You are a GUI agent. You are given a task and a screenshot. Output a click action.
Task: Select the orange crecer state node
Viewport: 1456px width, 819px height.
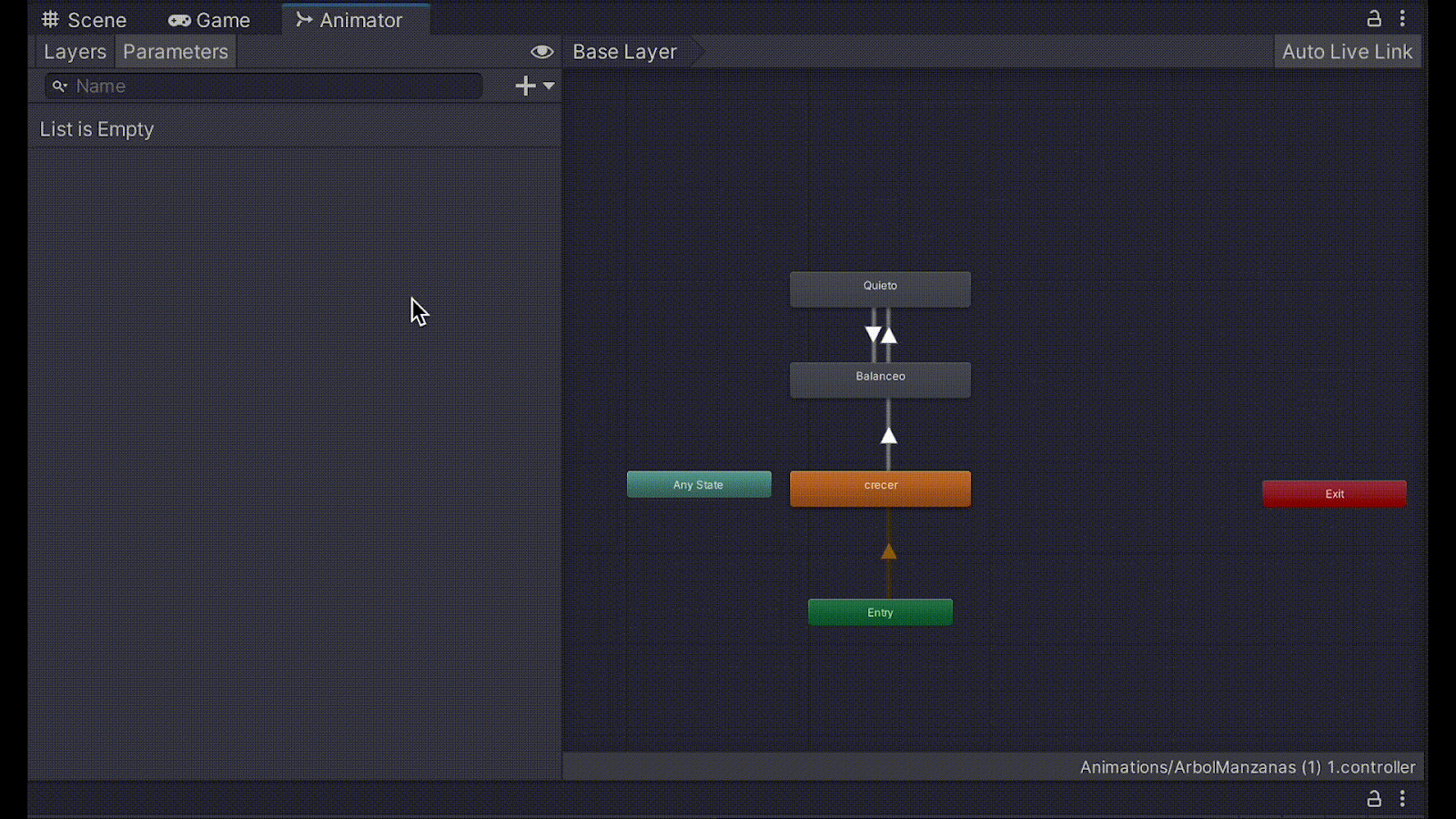(x=880, y=488)
